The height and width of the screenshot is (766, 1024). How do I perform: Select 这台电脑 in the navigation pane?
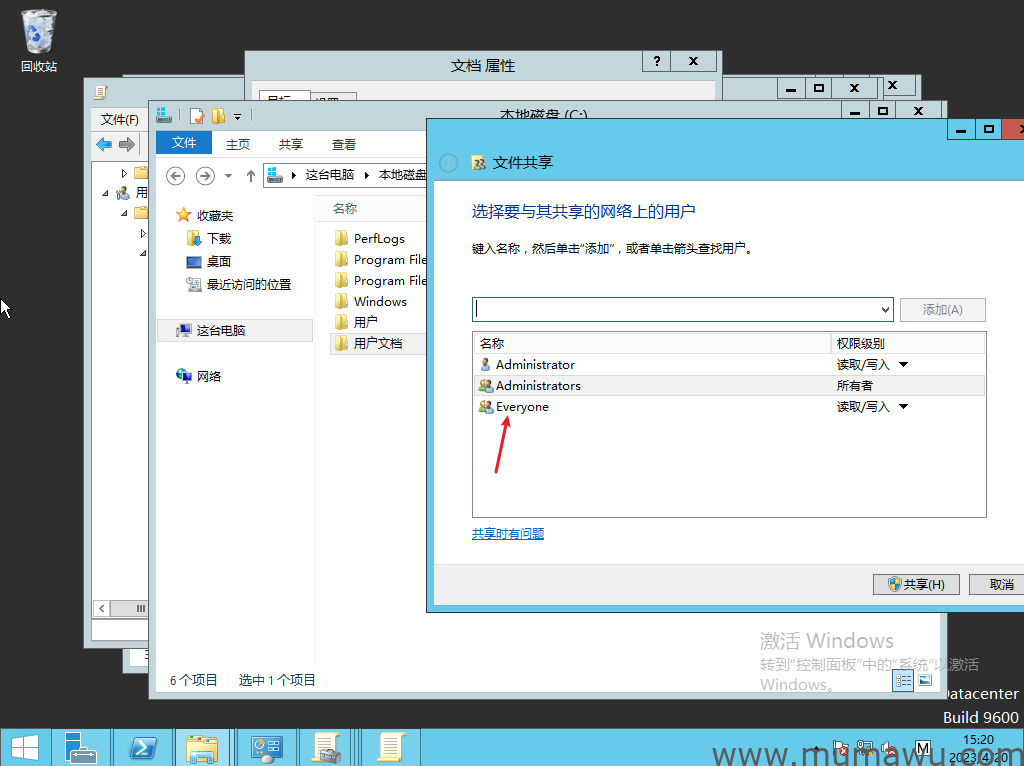220,330
